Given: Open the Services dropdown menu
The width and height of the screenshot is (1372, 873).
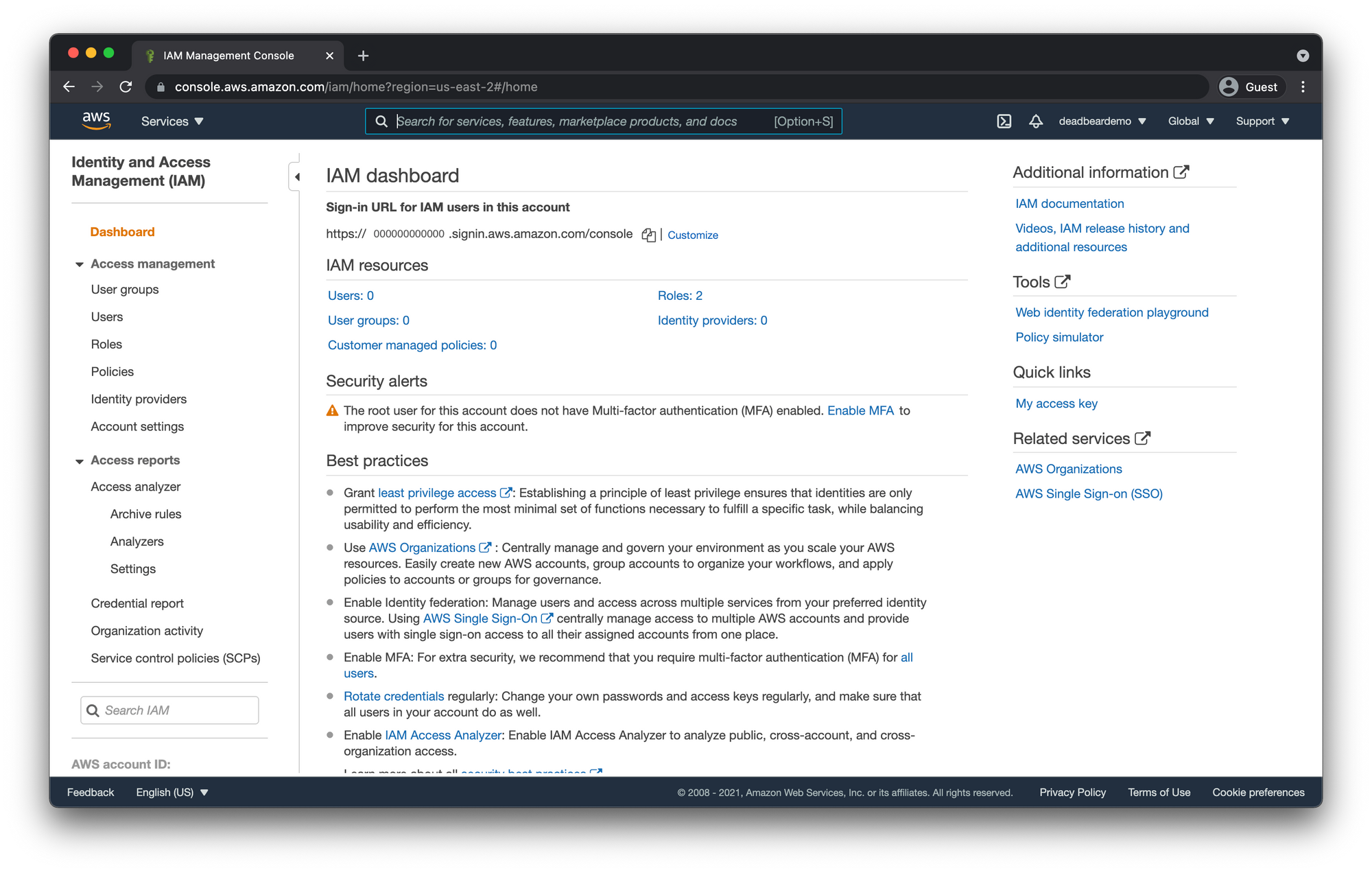Looking at the screenshot, I should pos(172,121).
